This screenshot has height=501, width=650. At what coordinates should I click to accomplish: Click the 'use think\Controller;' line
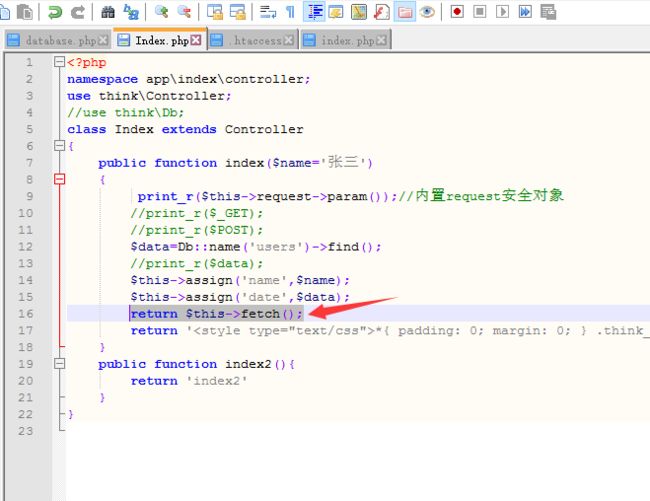pyautogui.click(x=149, y=96)
